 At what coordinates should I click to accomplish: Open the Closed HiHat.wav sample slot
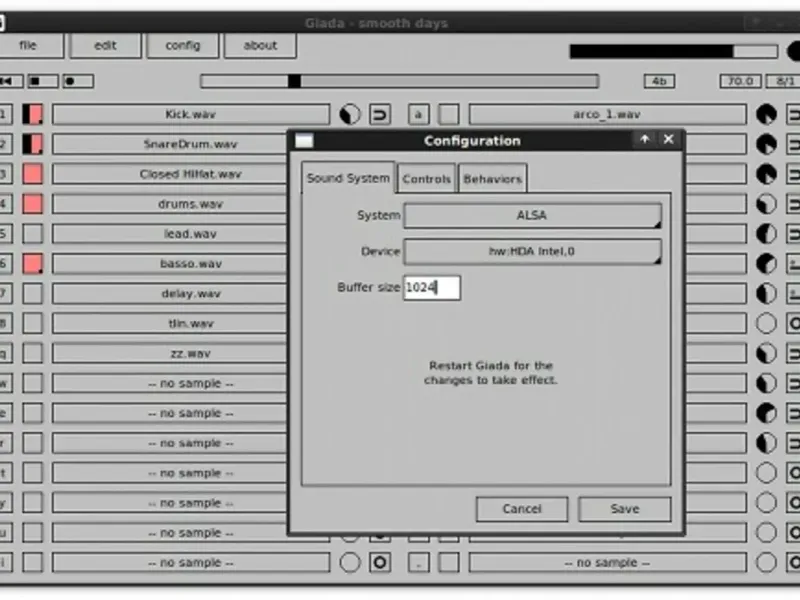(170, 174)
